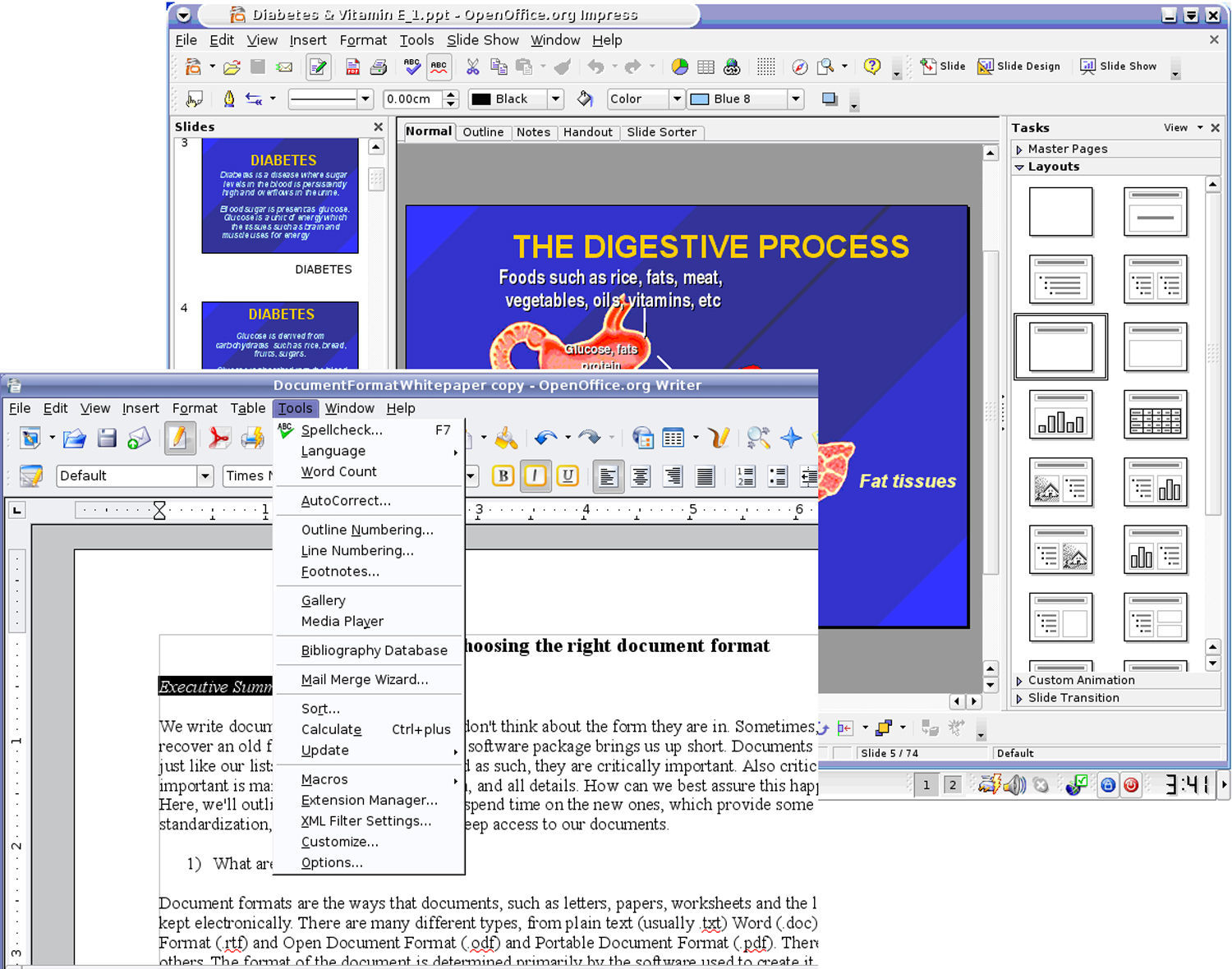Expand Custom Animation in Tasks panel
1232x969 pixels.
[1019, 681]
